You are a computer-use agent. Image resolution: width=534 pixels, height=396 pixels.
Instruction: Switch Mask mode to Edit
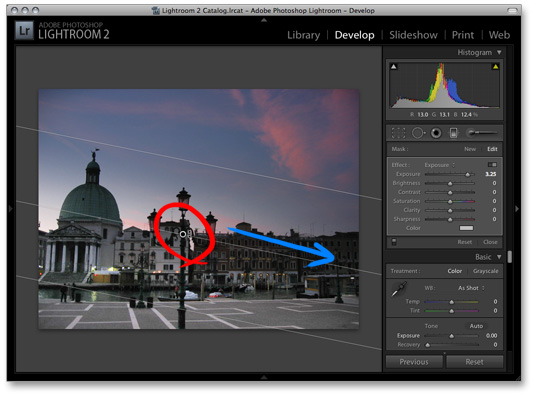click(x=492, y=149)
